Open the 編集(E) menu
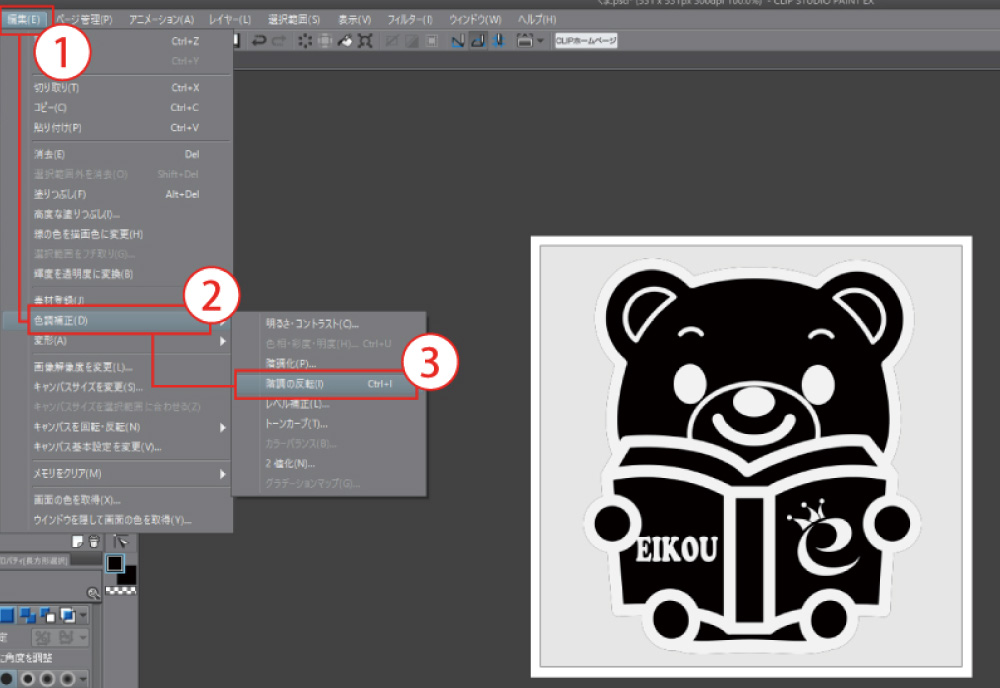Viewport: 1000px width, 688px height. tap(24, 20)
